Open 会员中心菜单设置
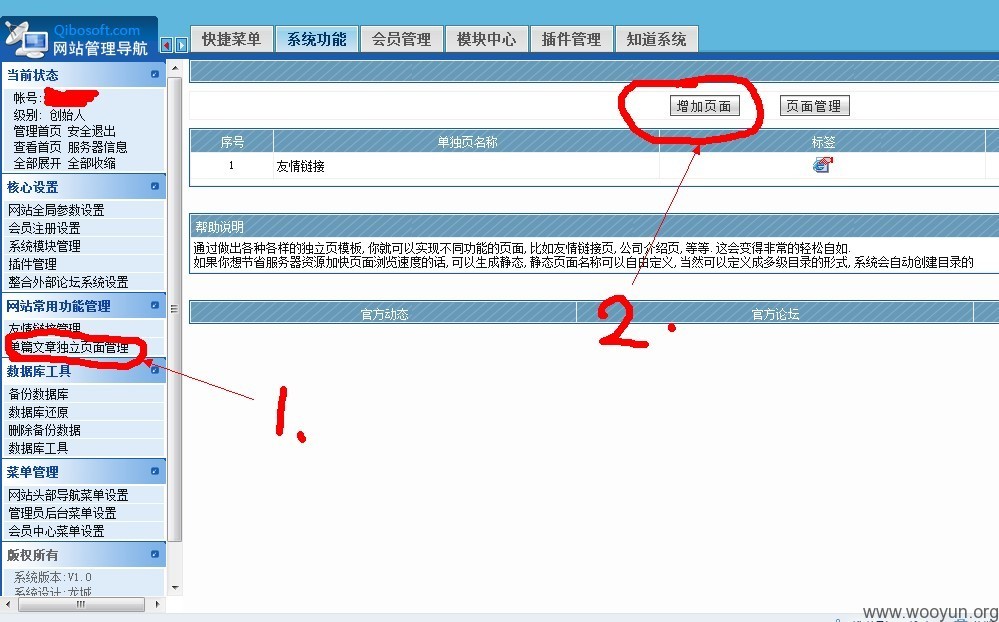Screen dimensions: 999x622 (56, 531)
